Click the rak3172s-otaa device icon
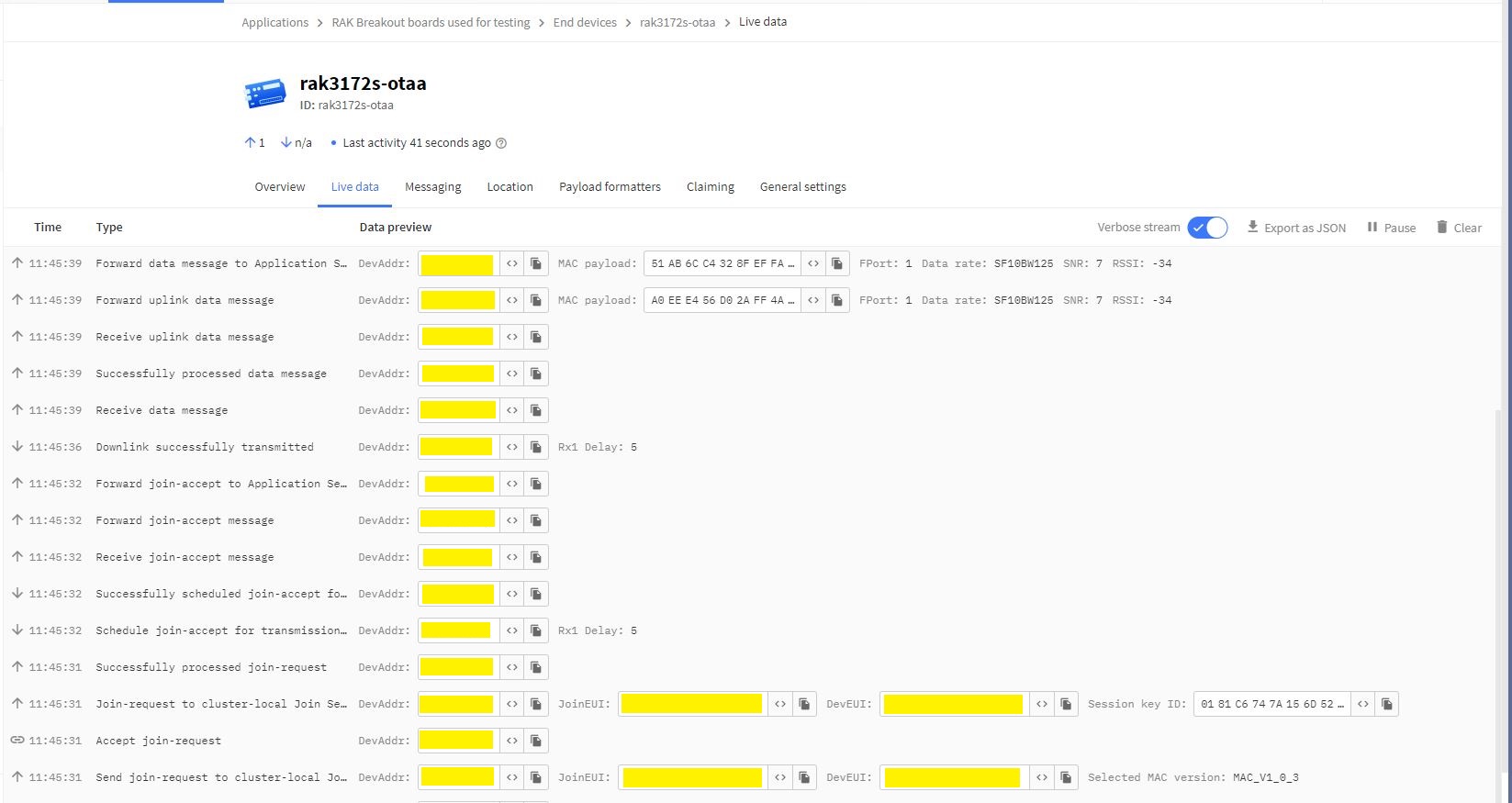This screenshot has height=803, width=1512. pos(265,94)
